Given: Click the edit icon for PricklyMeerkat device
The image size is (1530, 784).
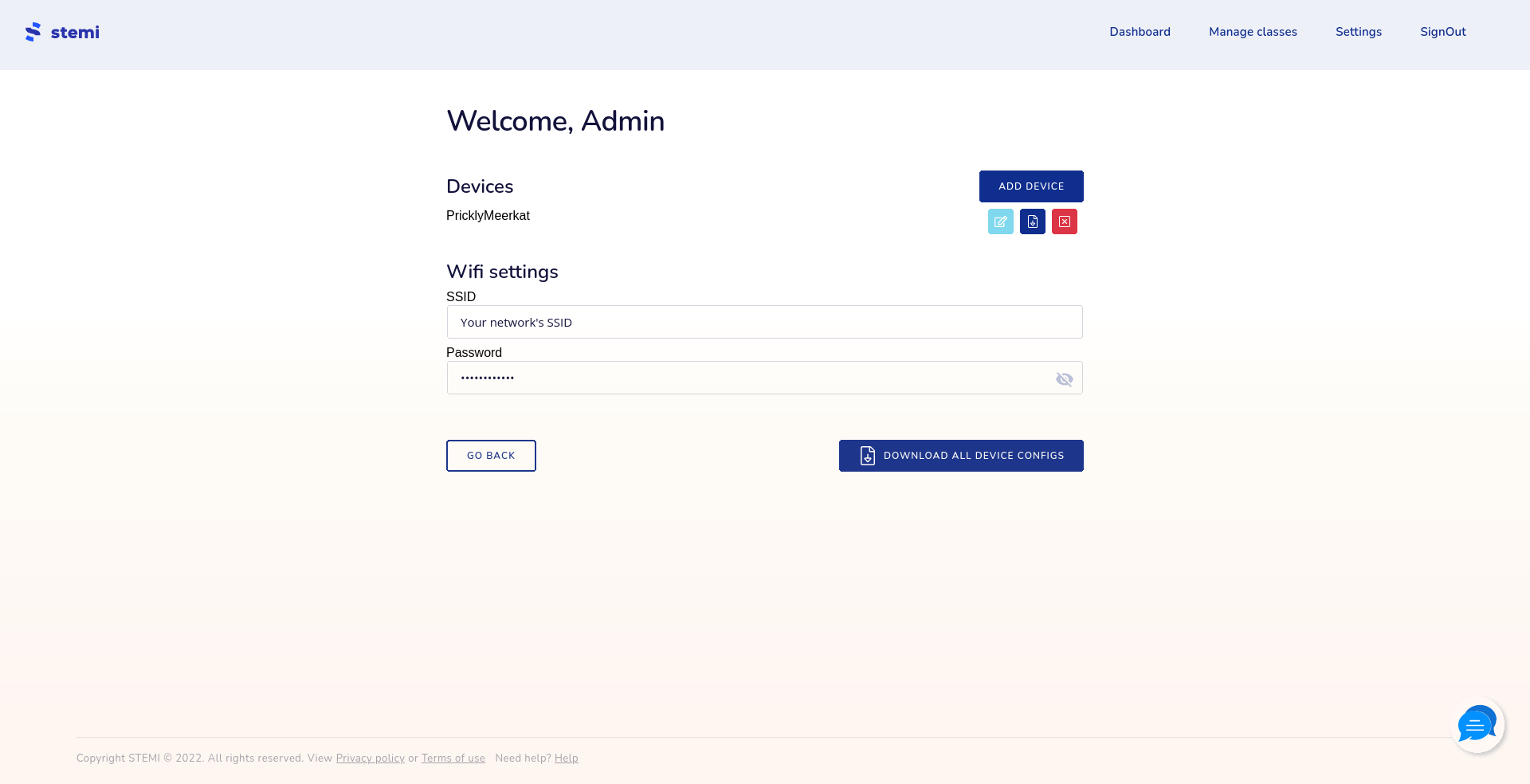Looking at the screenshot, I should pos(1000,221).
